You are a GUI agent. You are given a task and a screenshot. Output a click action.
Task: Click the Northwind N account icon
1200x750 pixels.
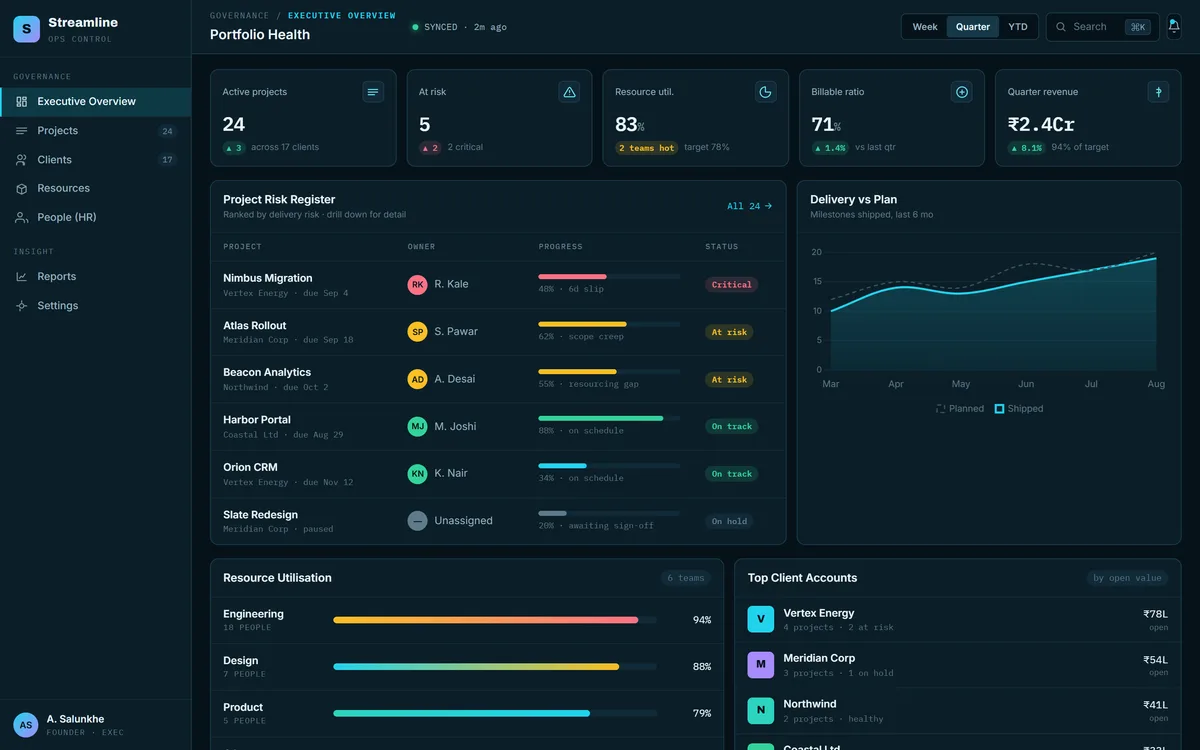click(x=761, y=711)
